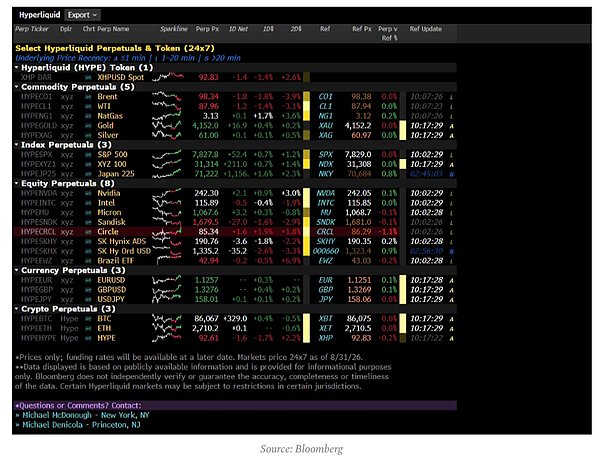The height and width of the screenshot is (459, 600).
Task: Click the EURUSD perp price 1.1257
Action: [207, 280]
